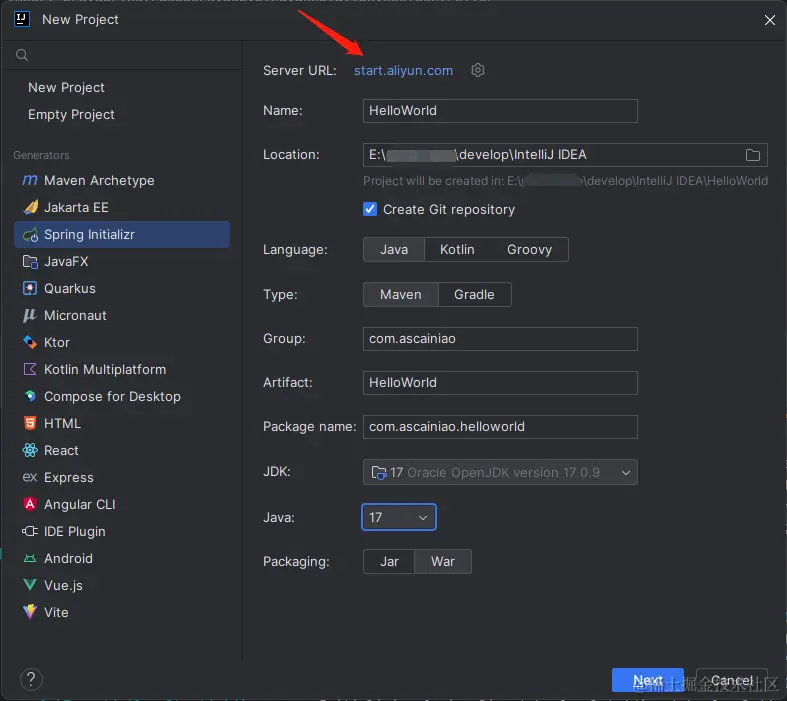Select the Angular CLI icon
This screenshot has width=787, height=701.
coord(30,504)
